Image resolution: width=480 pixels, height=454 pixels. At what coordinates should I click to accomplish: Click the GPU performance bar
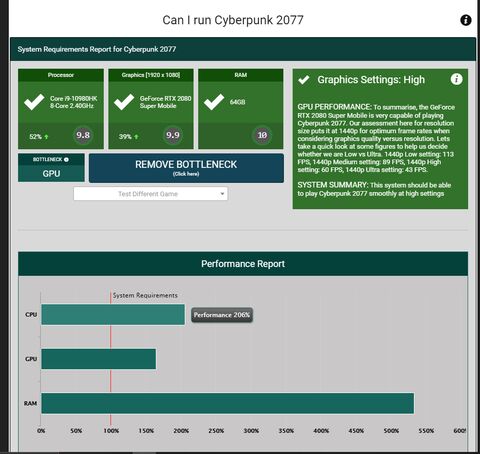pos(99,359)
